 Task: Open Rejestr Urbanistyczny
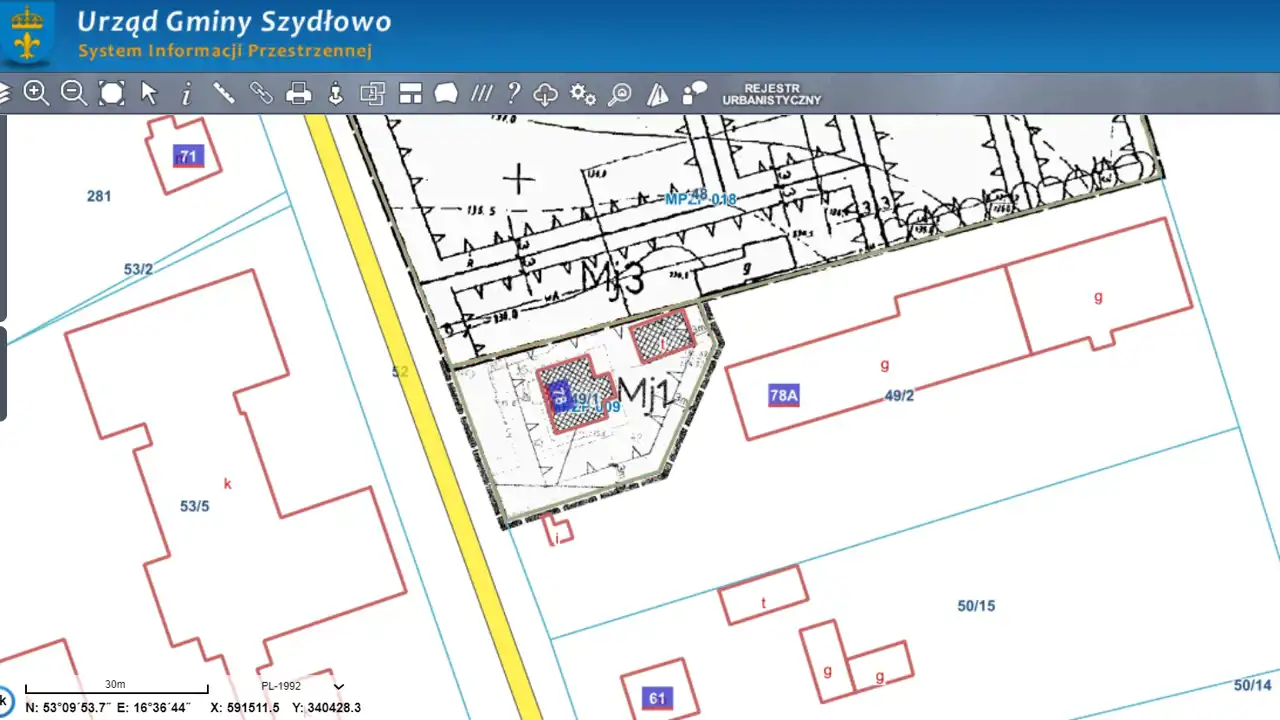pos(771,94)
